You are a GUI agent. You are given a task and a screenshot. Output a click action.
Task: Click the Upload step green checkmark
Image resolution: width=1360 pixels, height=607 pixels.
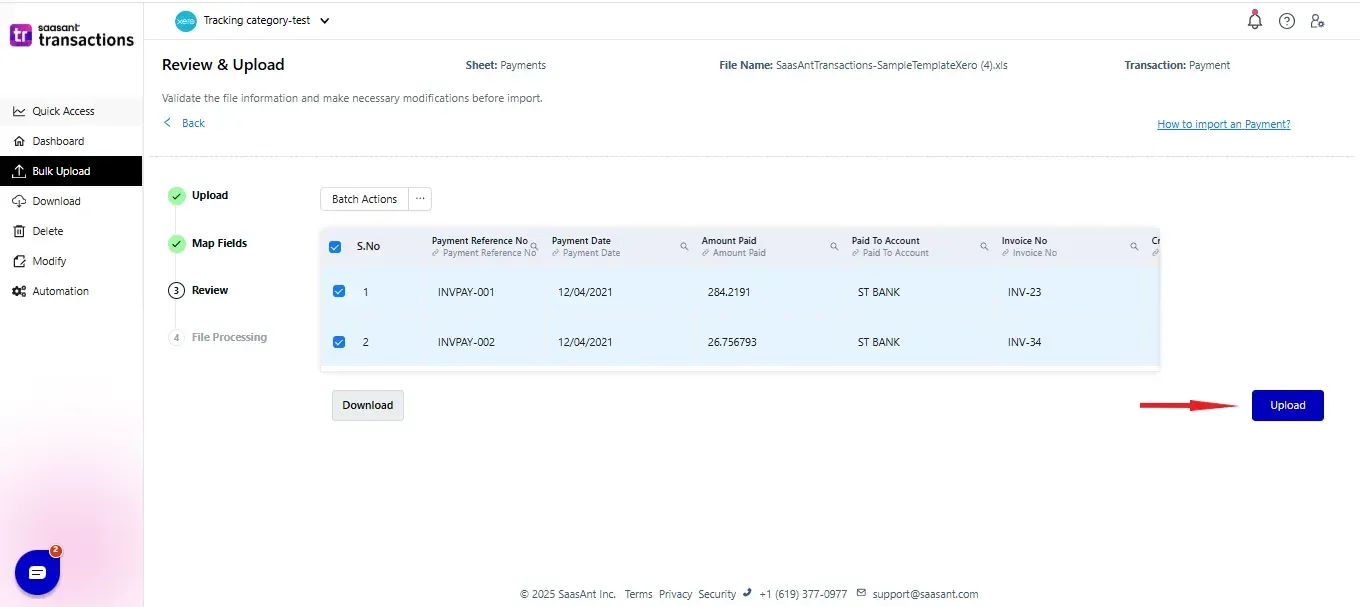pos(177,196)
